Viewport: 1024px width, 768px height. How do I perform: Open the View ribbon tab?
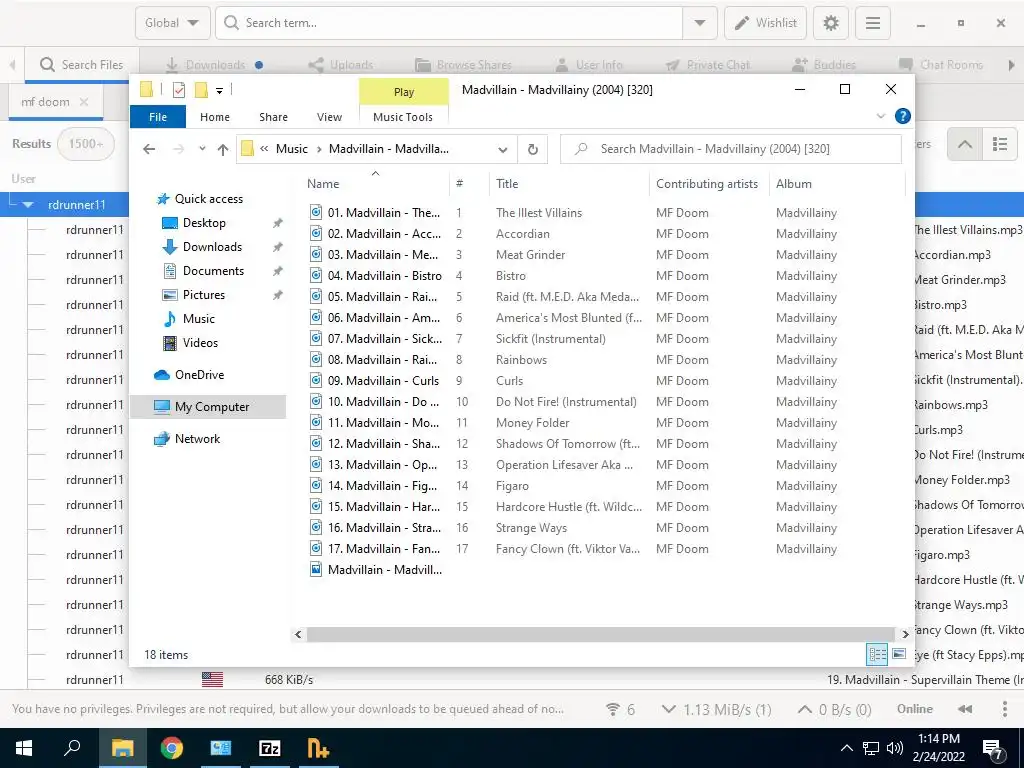[329, 117]
